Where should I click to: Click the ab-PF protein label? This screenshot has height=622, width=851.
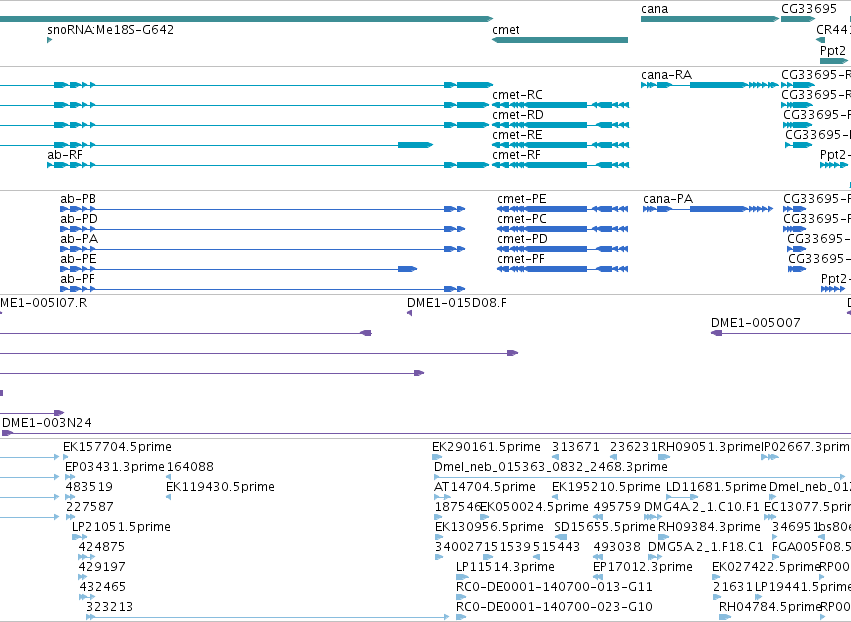tap(78, 279)
